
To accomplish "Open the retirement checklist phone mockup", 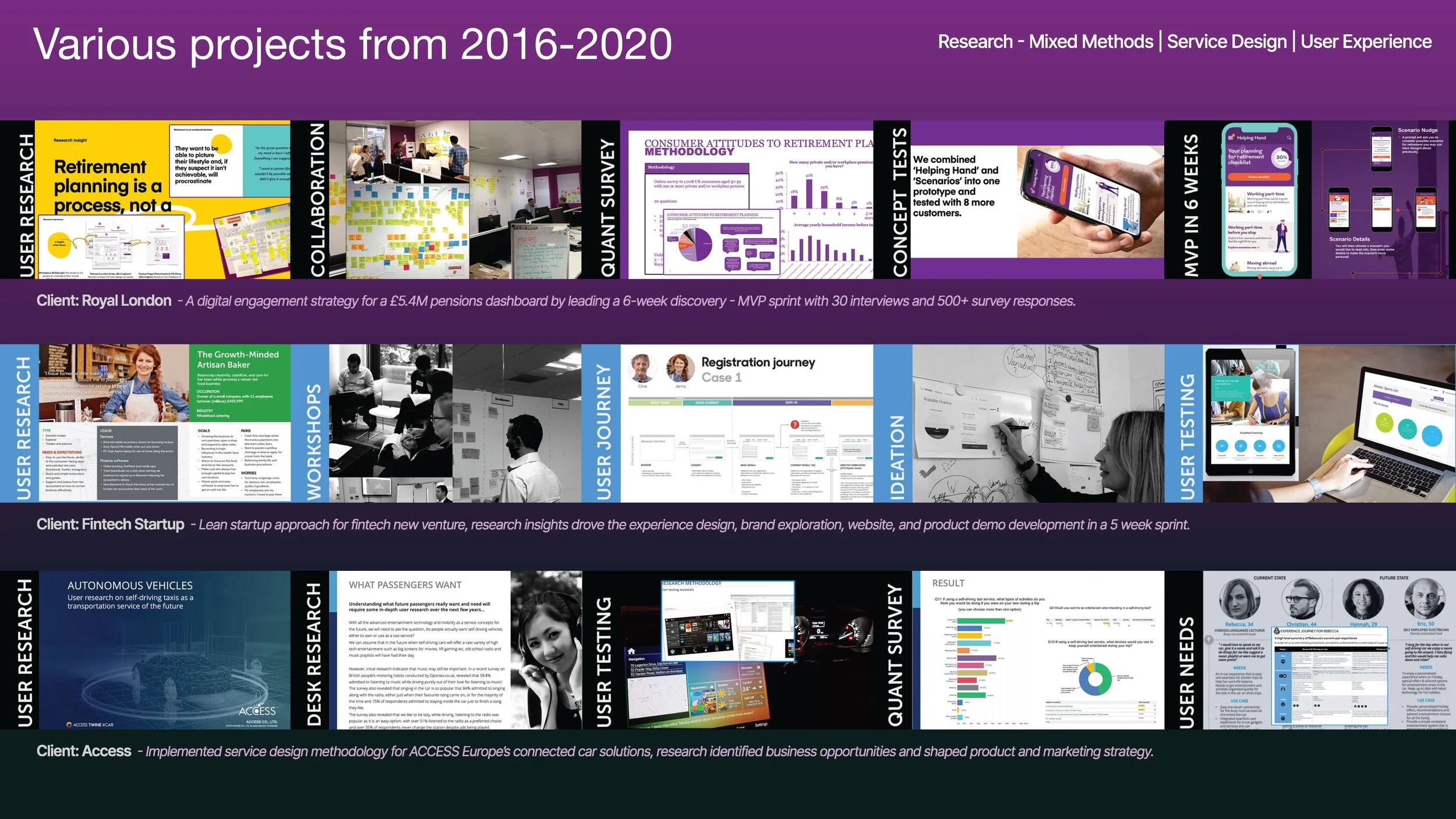I will (x=1259, y=199).
